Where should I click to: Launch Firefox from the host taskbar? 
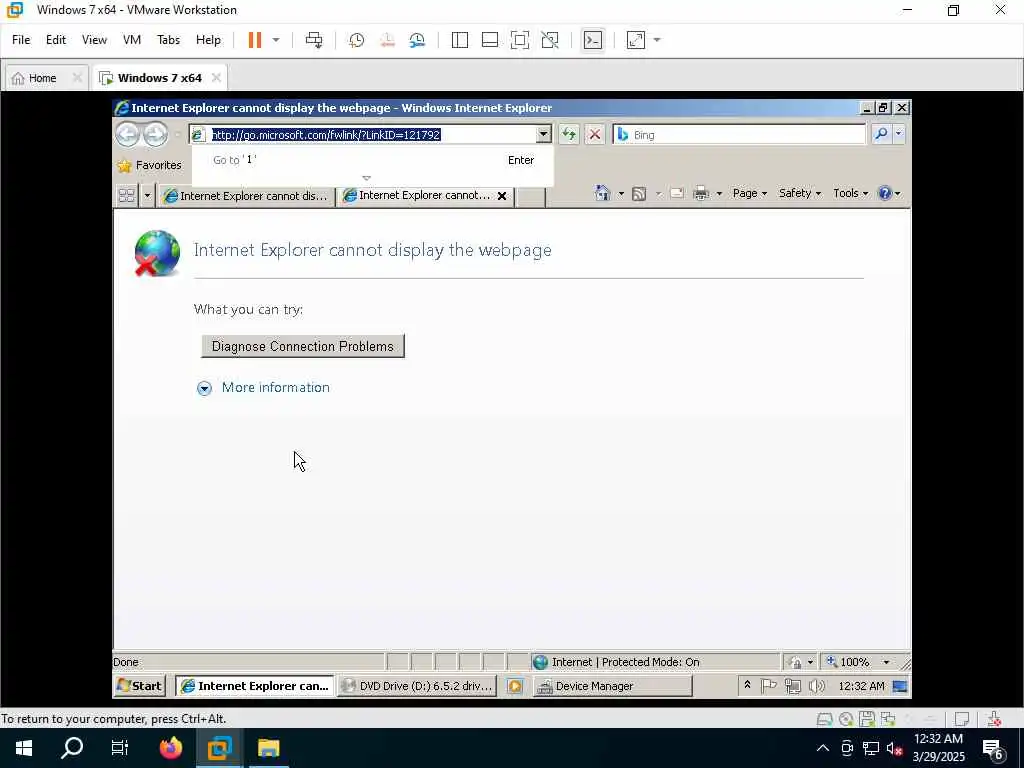click(171, 748)
